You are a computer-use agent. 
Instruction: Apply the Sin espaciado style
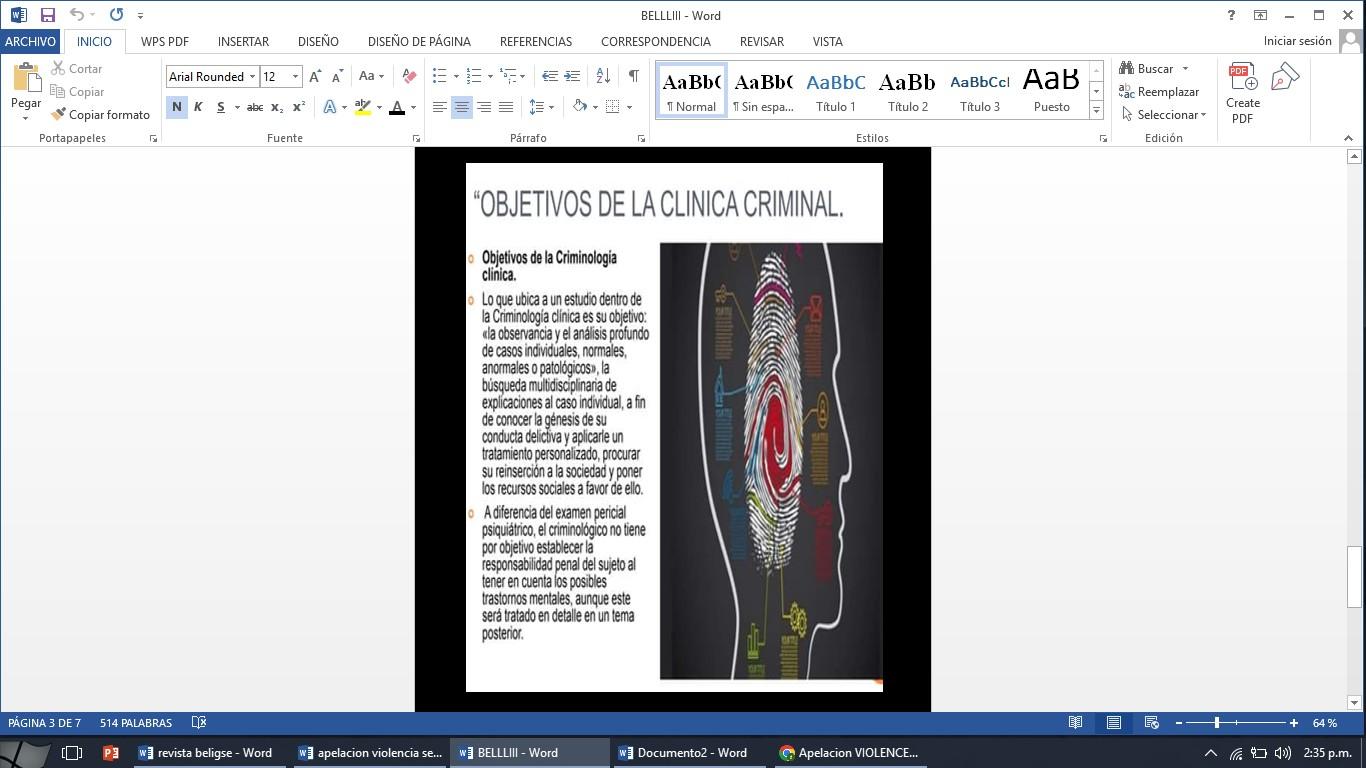coord(763,90)
